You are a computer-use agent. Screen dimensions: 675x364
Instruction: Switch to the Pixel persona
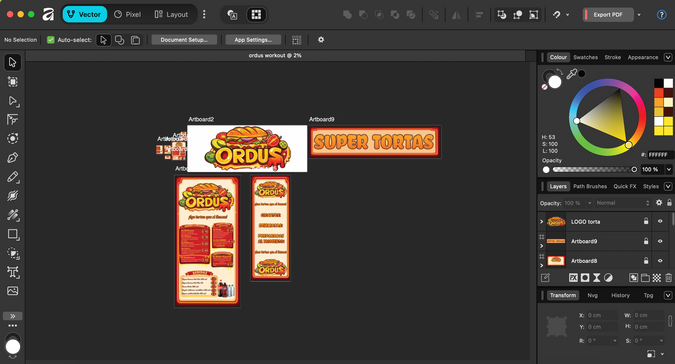pyautogui.click(x=127, y=14)
